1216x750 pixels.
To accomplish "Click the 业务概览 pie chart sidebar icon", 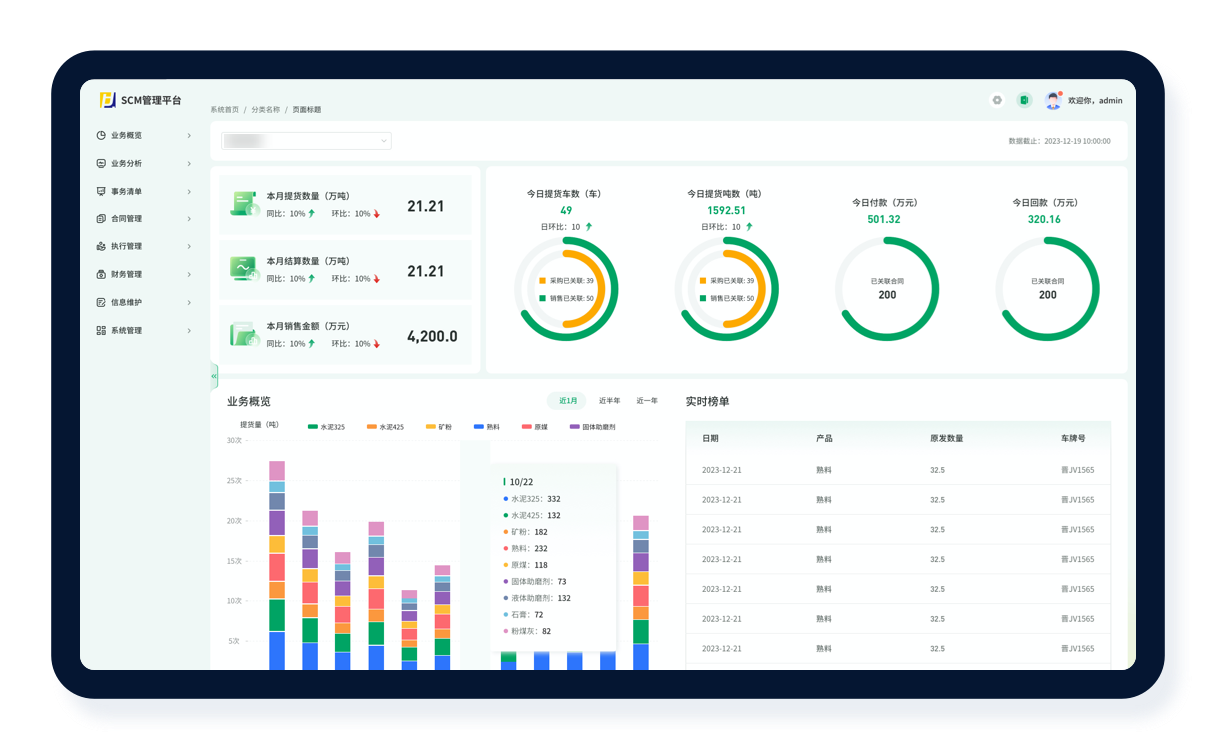I will tap(101, 135).
